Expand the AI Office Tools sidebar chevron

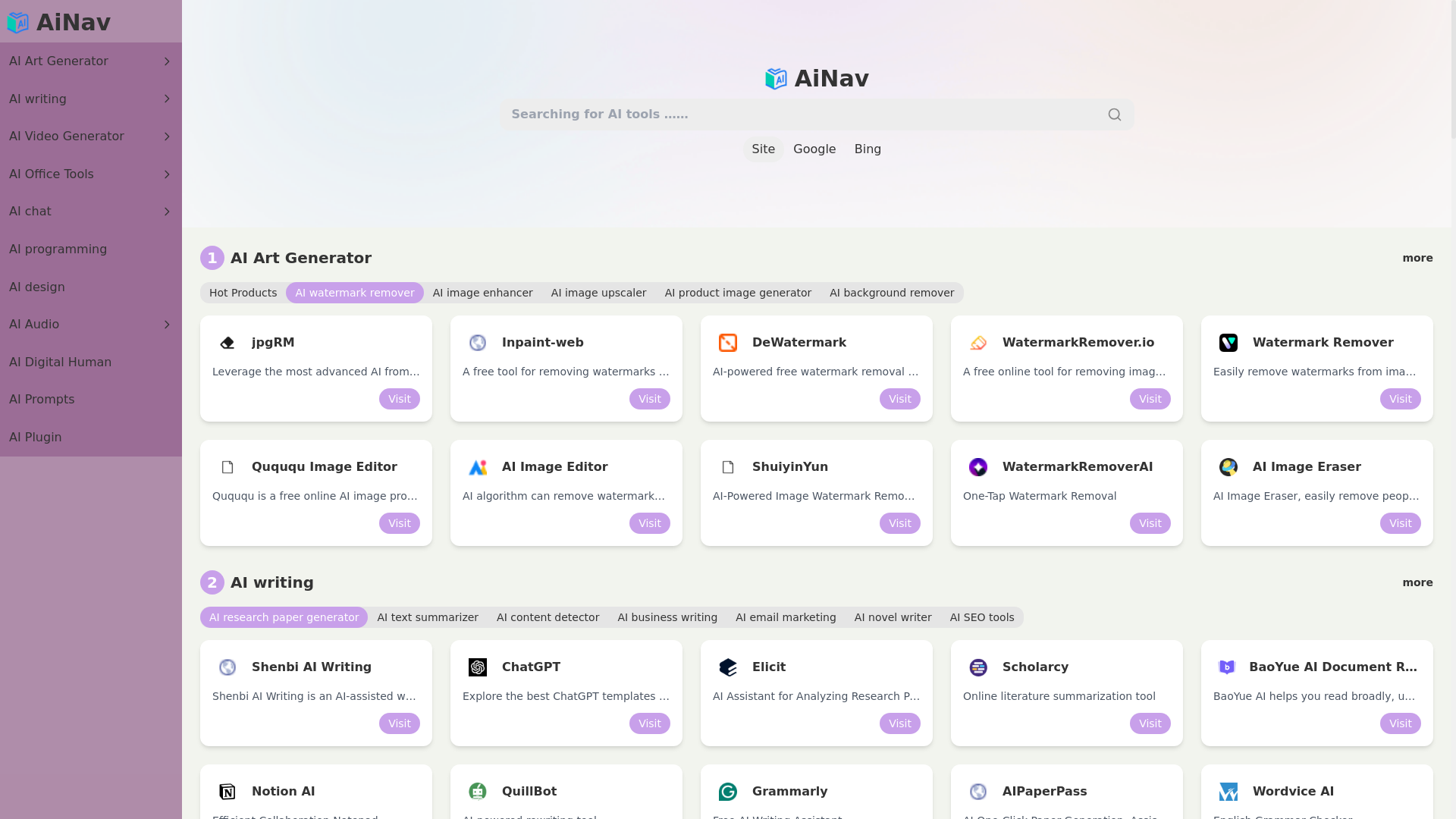pyautogui.click(x=167, y=174)
